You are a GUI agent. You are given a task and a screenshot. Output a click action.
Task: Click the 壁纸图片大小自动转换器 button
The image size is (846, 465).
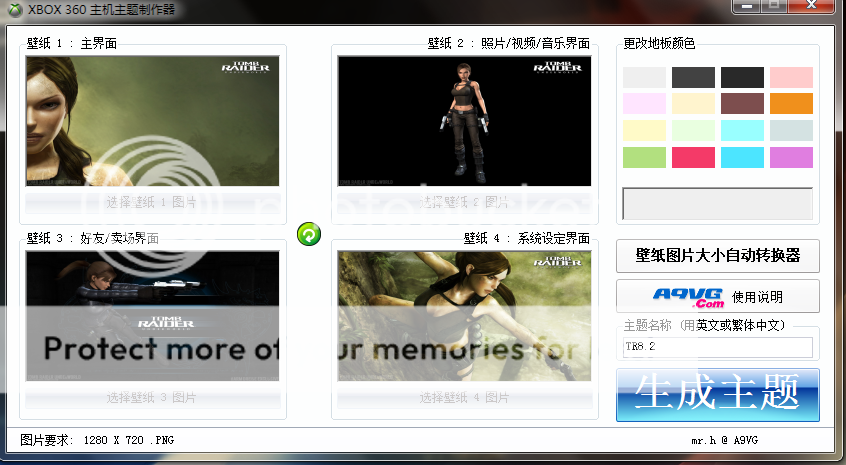click(718, 255)
